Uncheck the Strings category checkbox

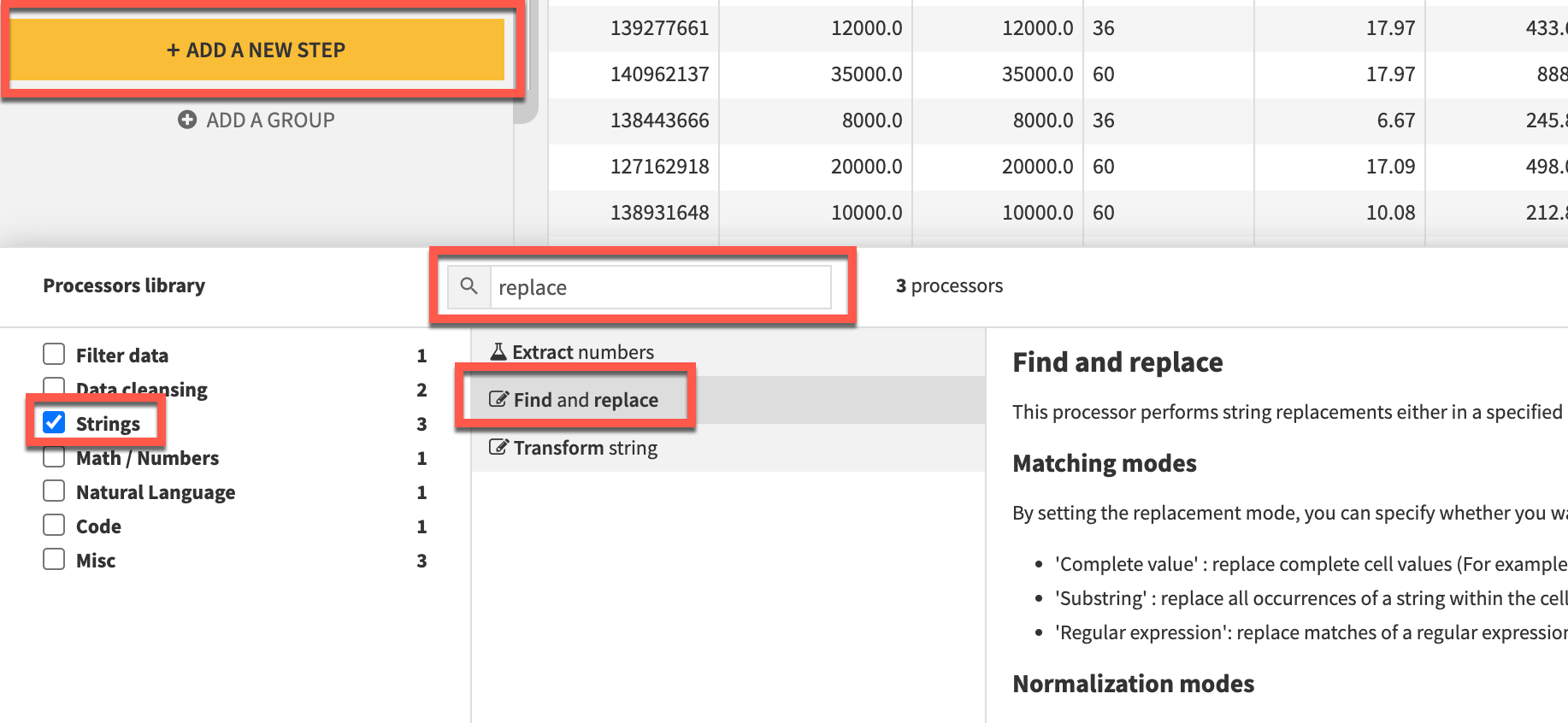(54, 423)
